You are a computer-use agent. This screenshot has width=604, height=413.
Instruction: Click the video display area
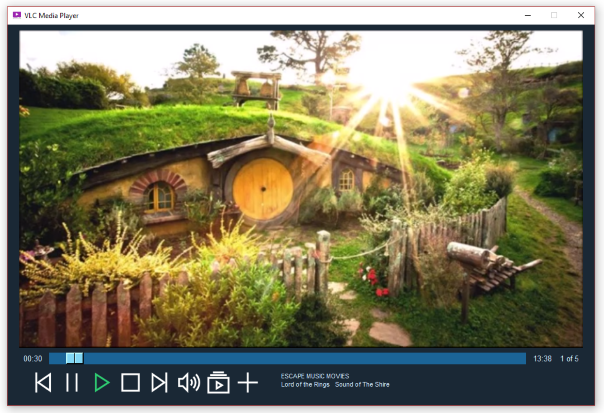tap(301, 189)
